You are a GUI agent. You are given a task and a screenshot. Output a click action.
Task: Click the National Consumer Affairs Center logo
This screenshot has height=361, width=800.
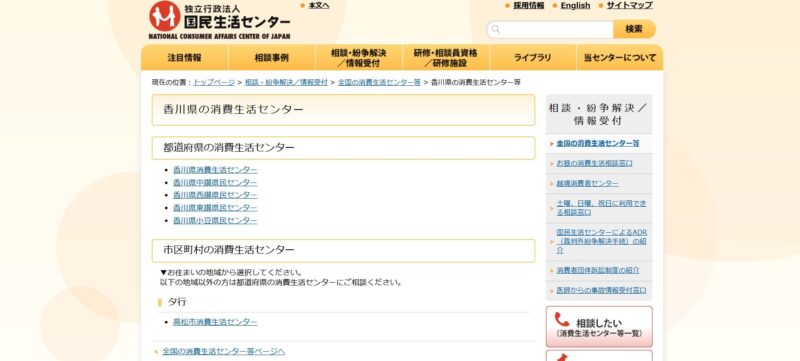click(x=219, y=20)
